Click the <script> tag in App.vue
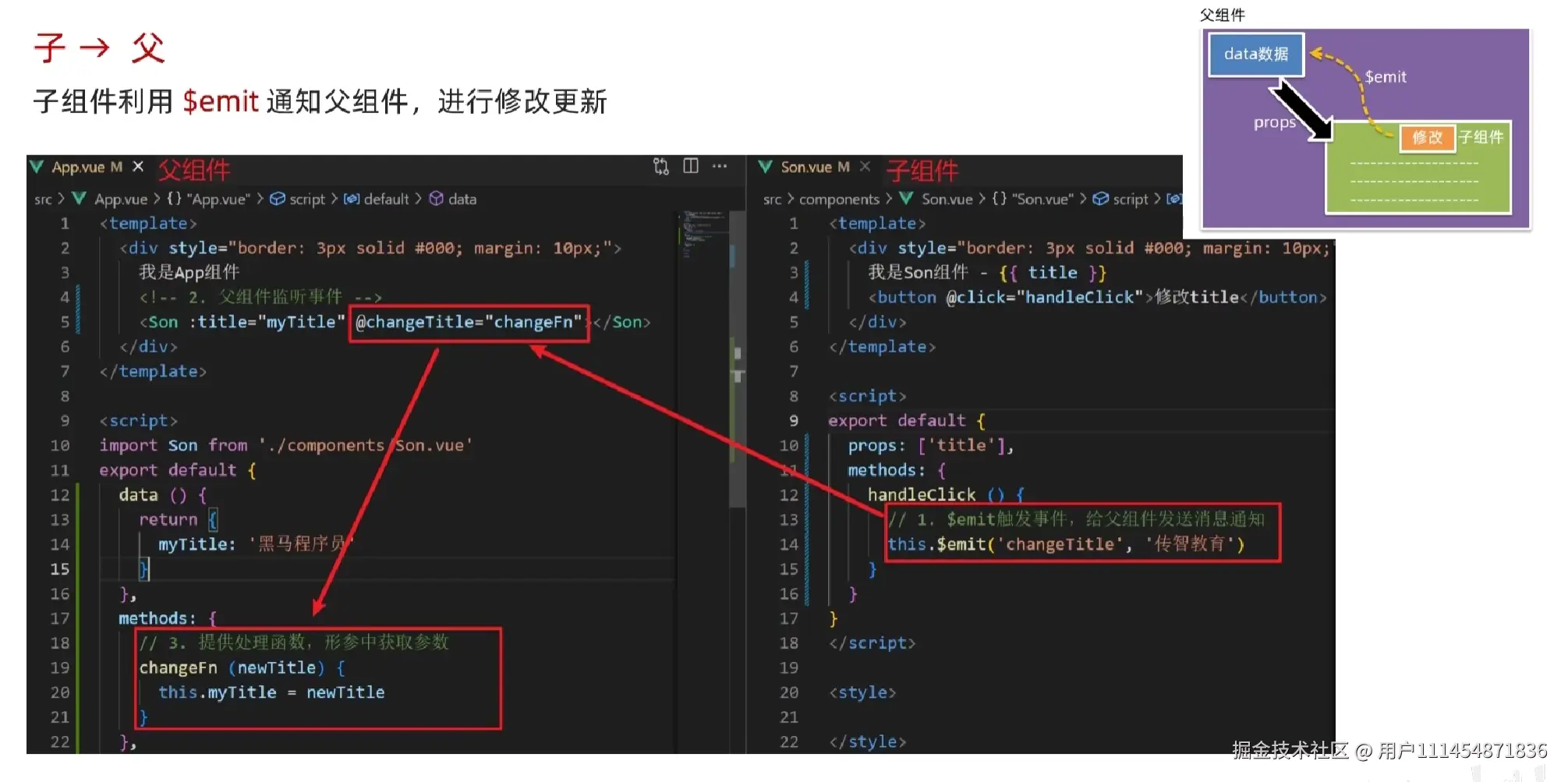Screen dimensions: 1568x782 coord(138,421)
